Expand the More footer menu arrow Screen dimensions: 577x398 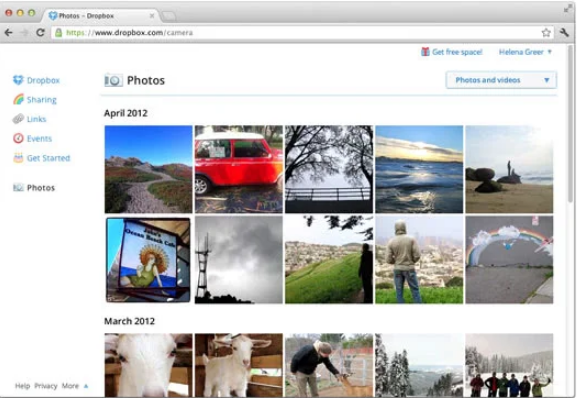(86, 386)
